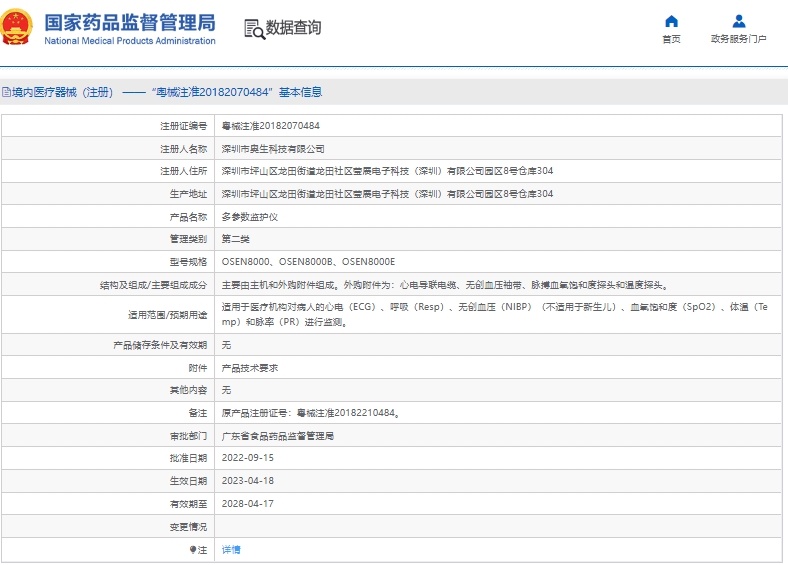This screenshot has height=565, width=788.
Task: Click the 变更情况 label cell
Action: 108,527
